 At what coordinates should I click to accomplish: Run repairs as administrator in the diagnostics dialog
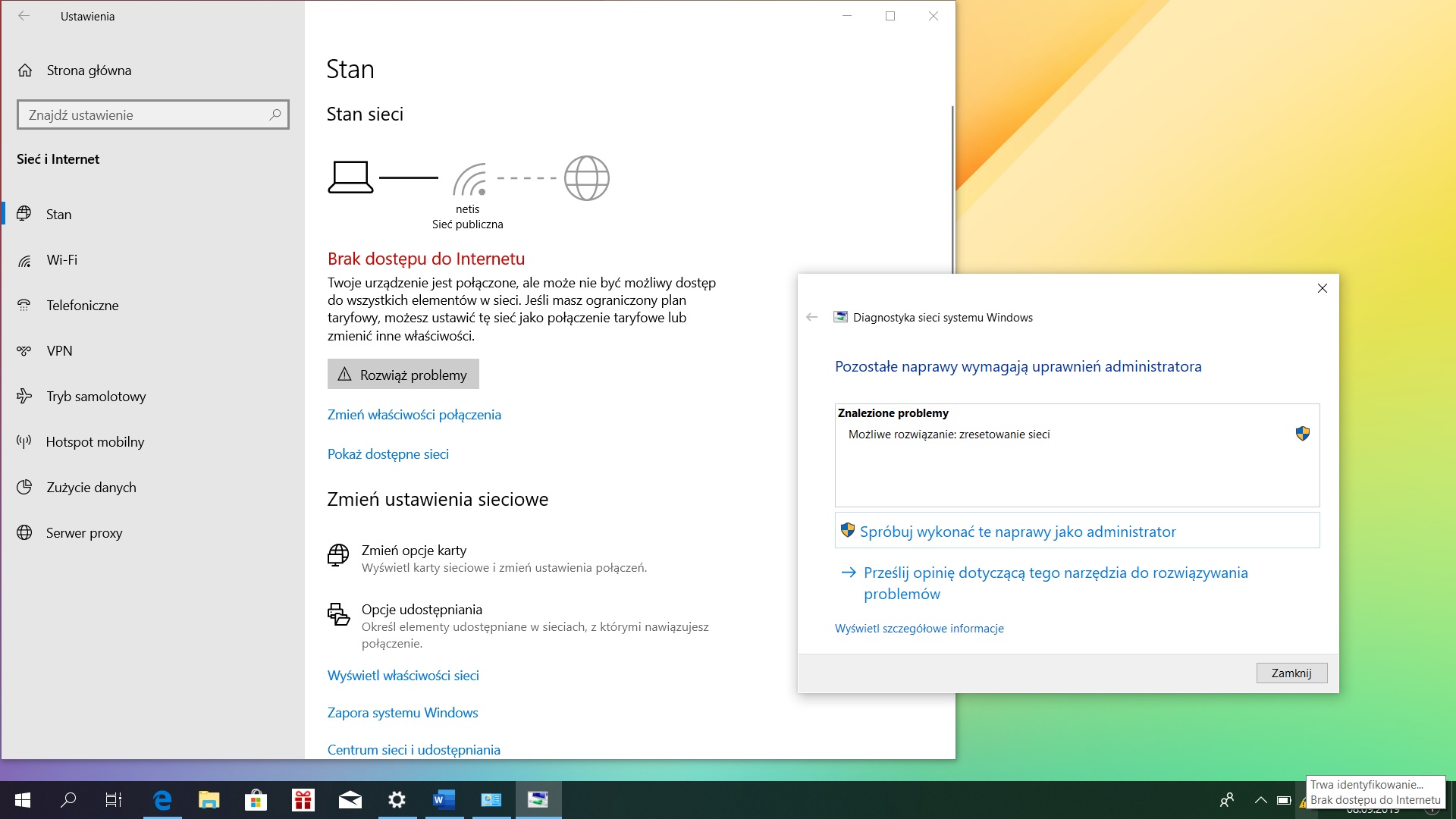point(1017,532)
